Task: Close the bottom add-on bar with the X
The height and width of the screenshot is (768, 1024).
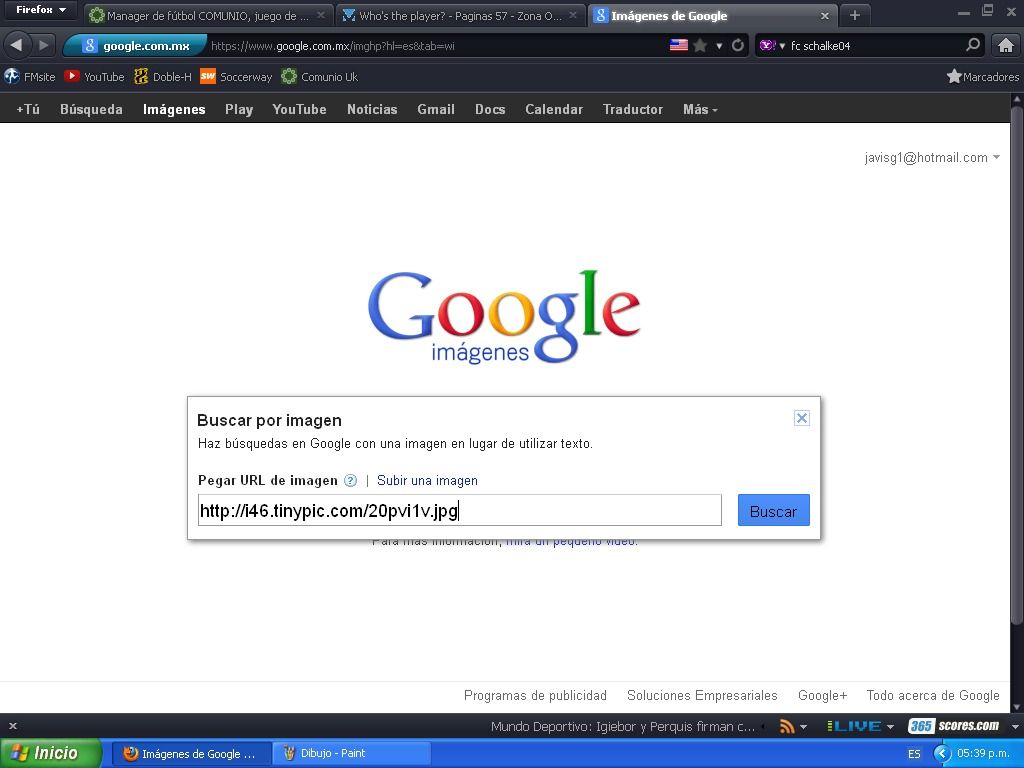Action: (13, 726)
